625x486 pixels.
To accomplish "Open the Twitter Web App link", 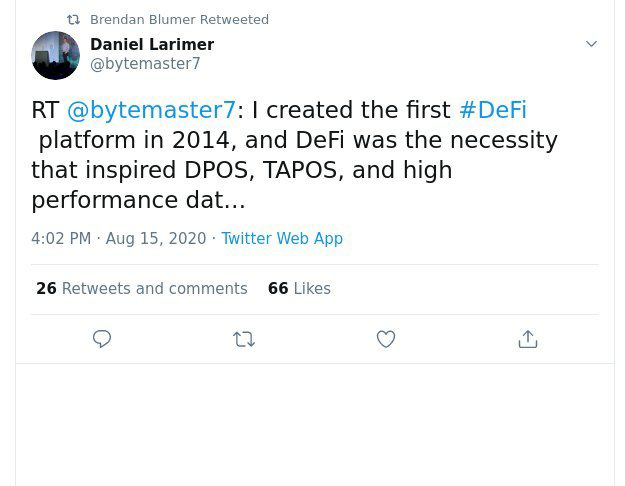I will (x=282, y=238).
